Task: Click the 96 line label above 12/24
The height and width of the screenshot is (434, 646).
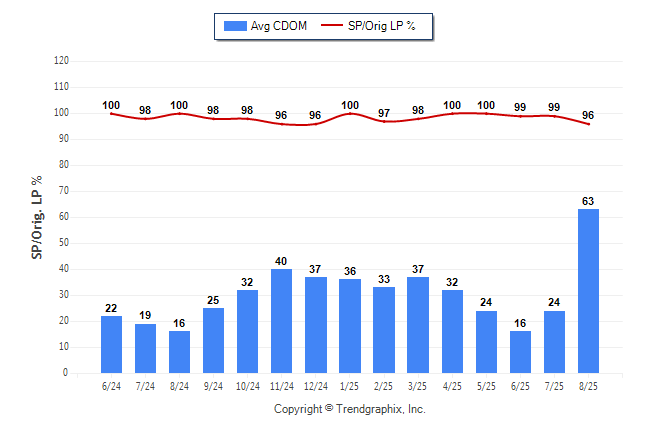Action: tap(315, 115)
